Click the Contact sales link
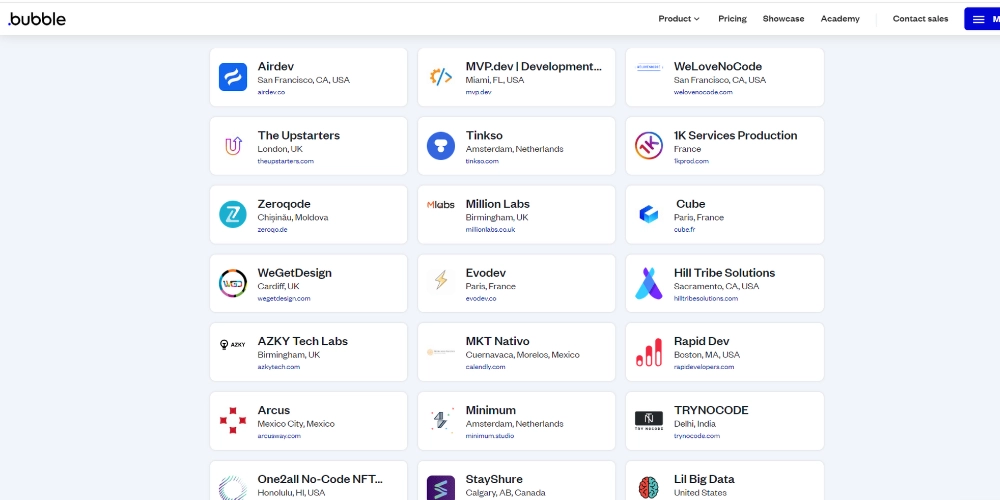Screen dimensions: 1000x500 pyautogui.click(x=920, y=19)
